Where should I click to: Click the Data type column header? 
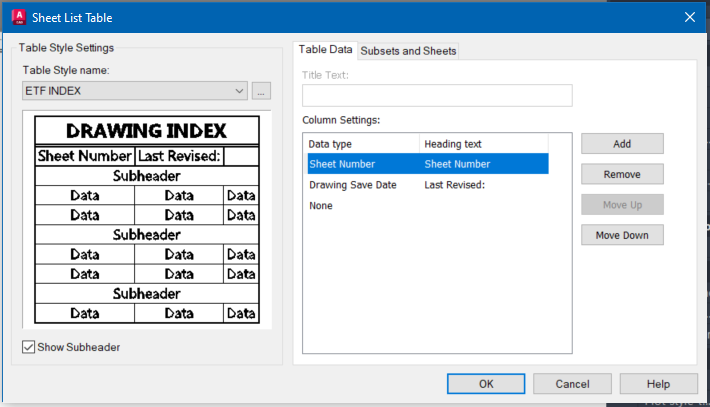click(361, 144)
